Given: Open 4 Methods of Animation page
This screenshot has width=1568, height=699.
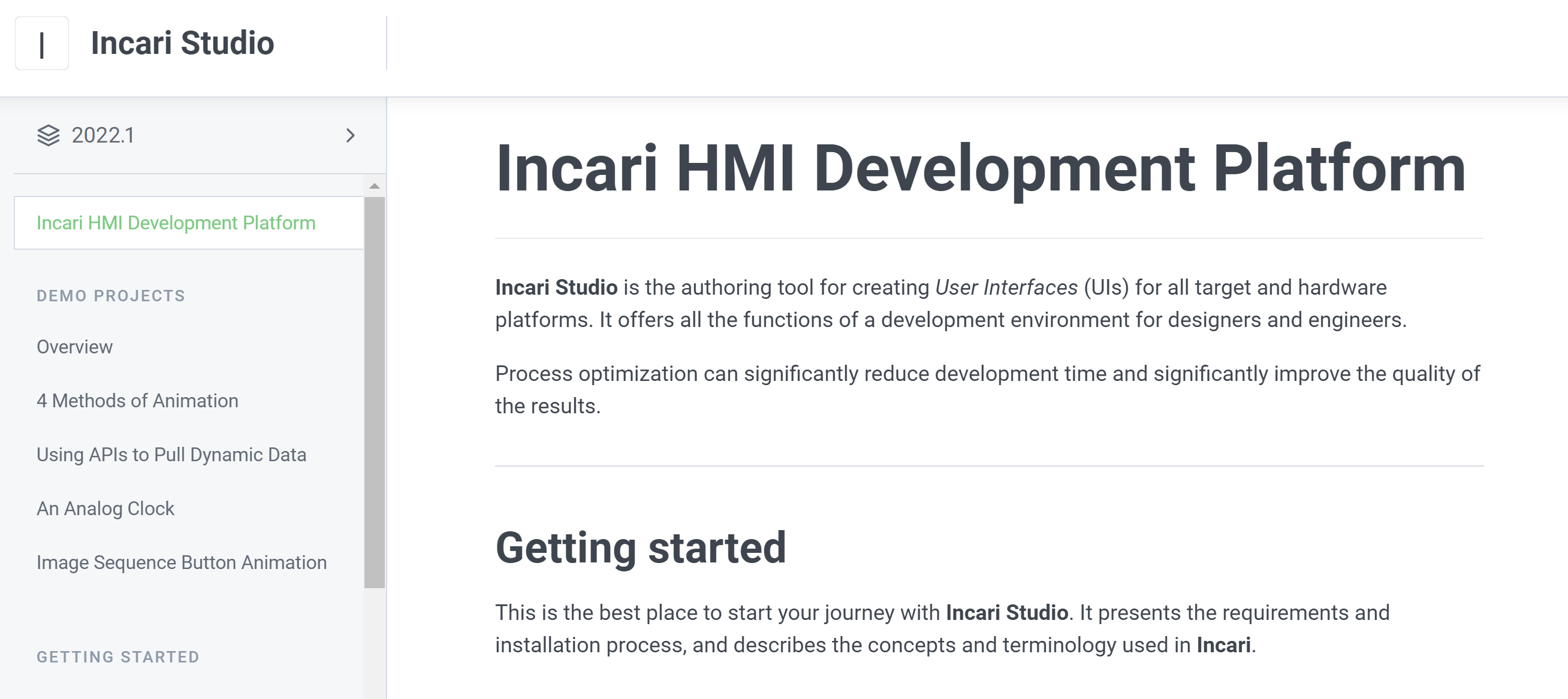Looking at the screenshot, I should [137, 401].
